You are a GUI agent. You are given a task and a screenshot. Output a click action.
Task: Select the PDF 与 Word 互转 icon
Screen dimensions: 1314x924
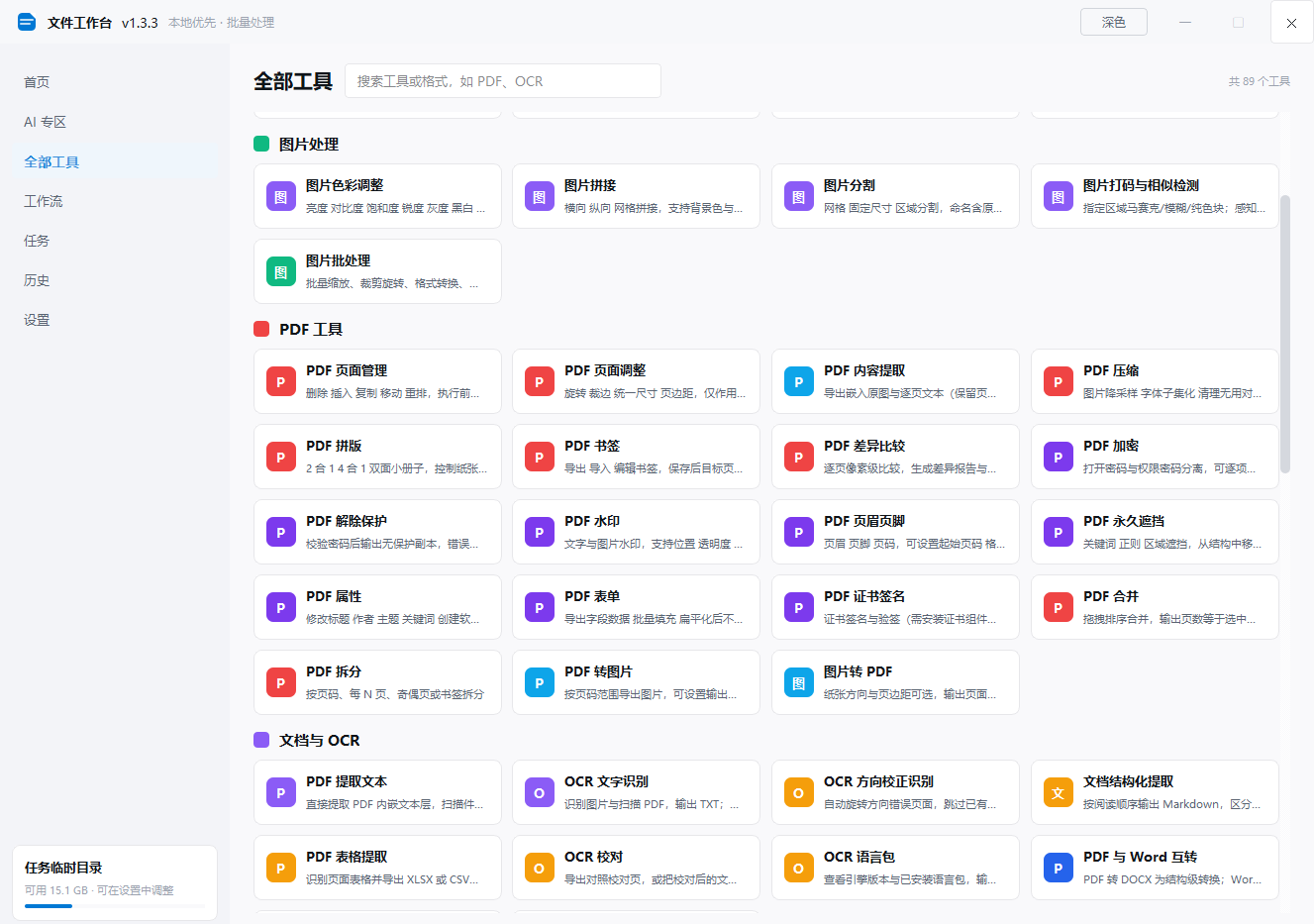click(1059, 868)
